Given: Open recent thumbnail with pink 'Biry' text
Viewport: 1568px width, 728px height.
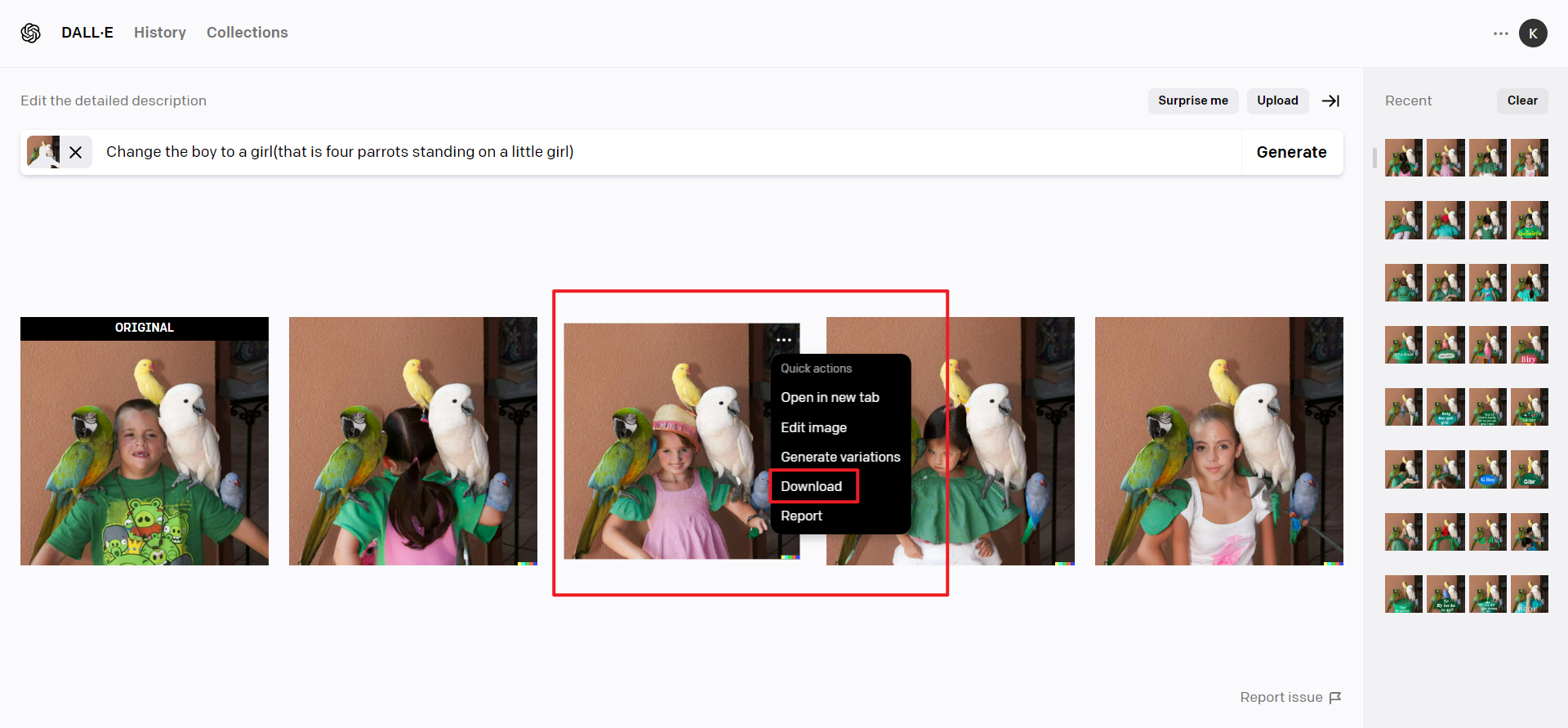Looking at the screenshot, I should tap(1530, 345).
